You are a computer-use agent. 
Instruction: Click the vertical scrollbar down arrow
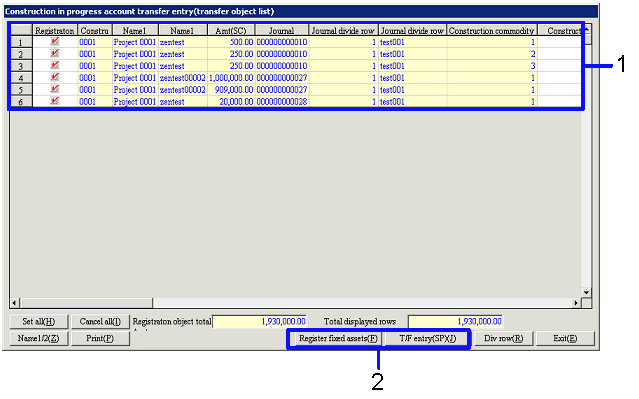pyautogui.click(x=586, y=293)
